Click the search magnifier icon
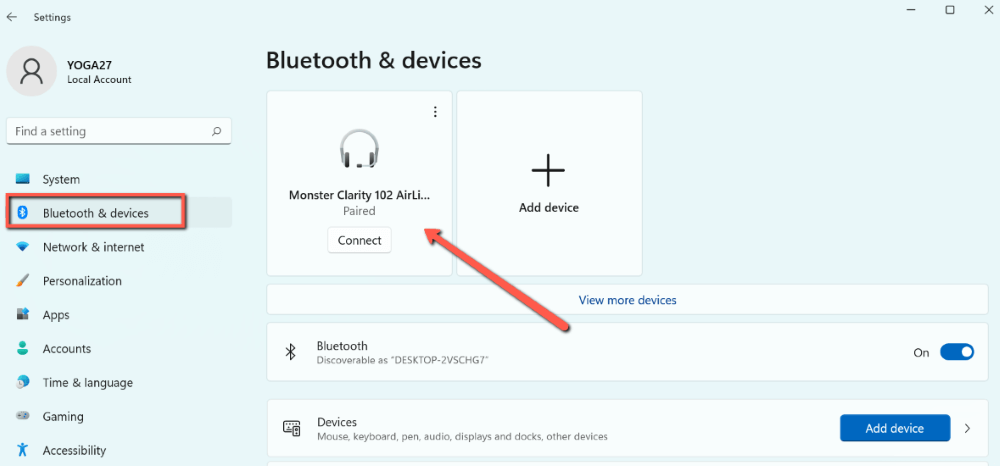Screen dimensions: 1000x466 click(x=216, y=131)
